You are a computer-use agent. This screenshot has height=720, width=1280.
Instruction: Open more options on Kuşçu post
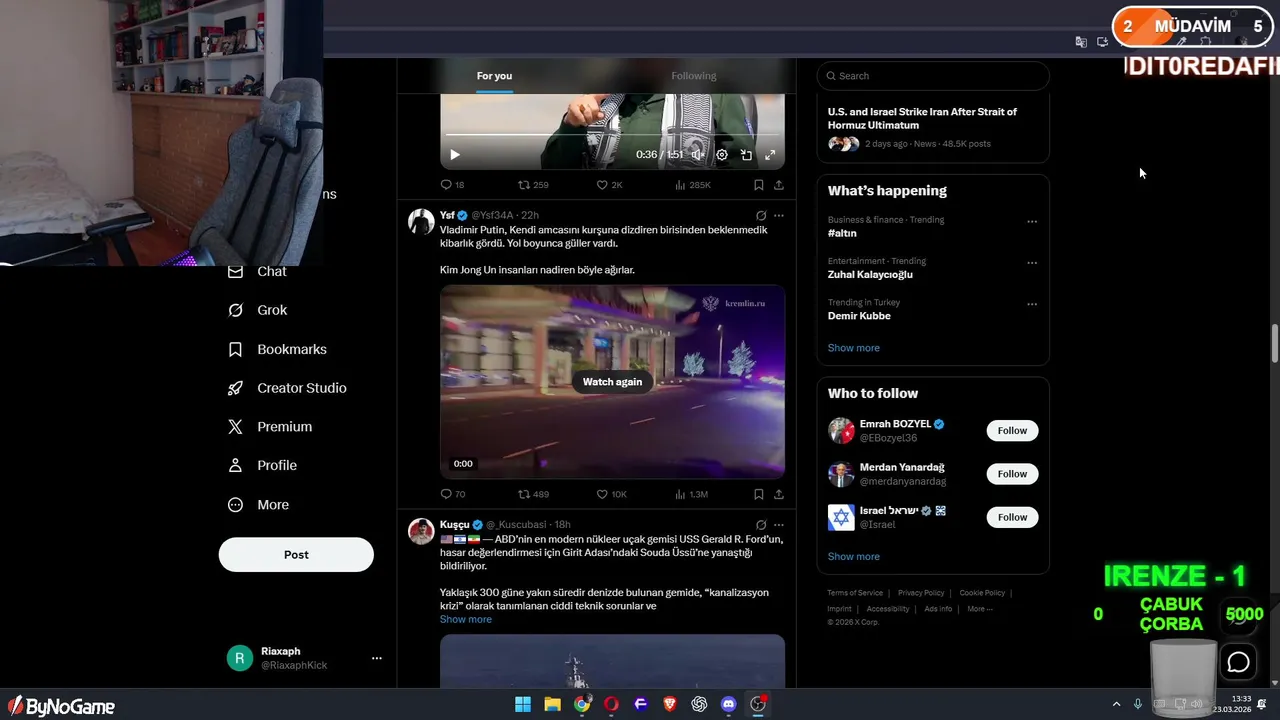pos(779,525)
